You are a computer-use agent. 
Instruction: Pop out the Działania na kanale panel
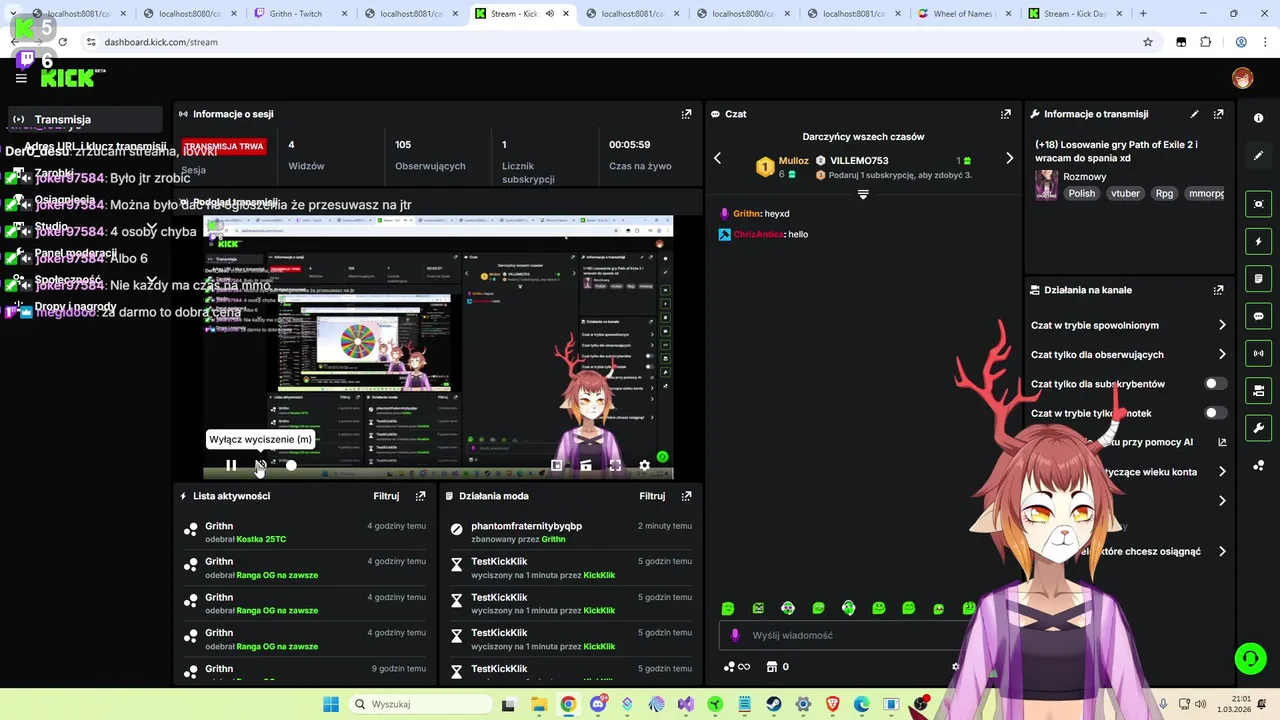[x=1218, y=290]
